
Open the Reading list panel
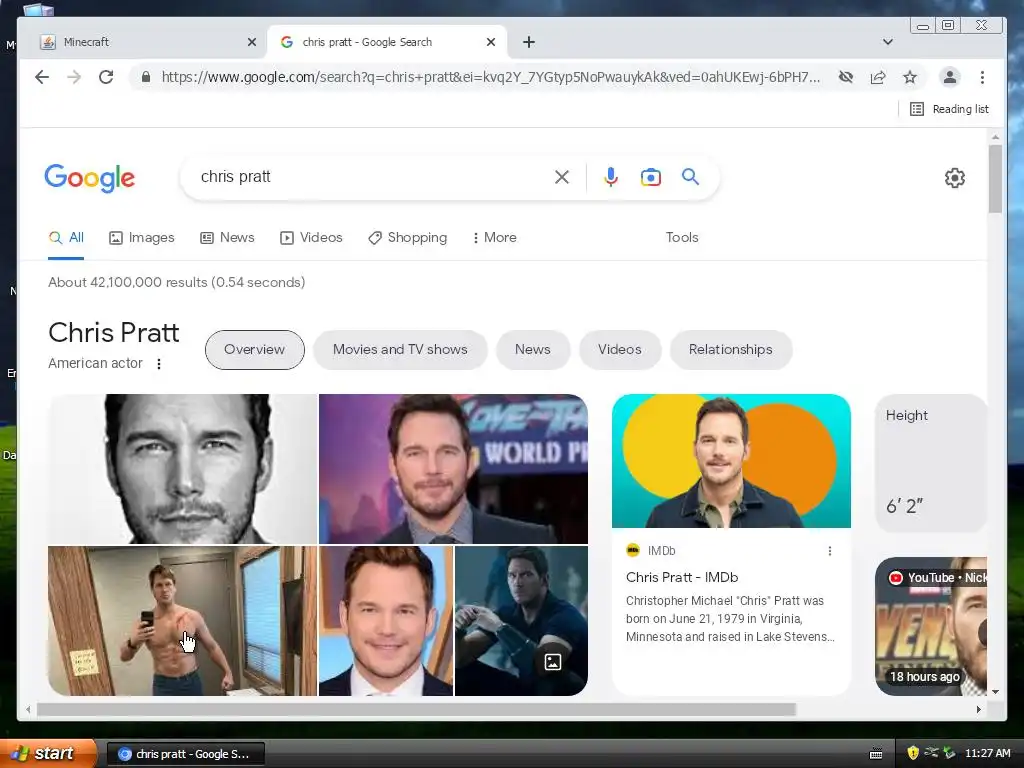pyautogui.click(x=949, y=109)
